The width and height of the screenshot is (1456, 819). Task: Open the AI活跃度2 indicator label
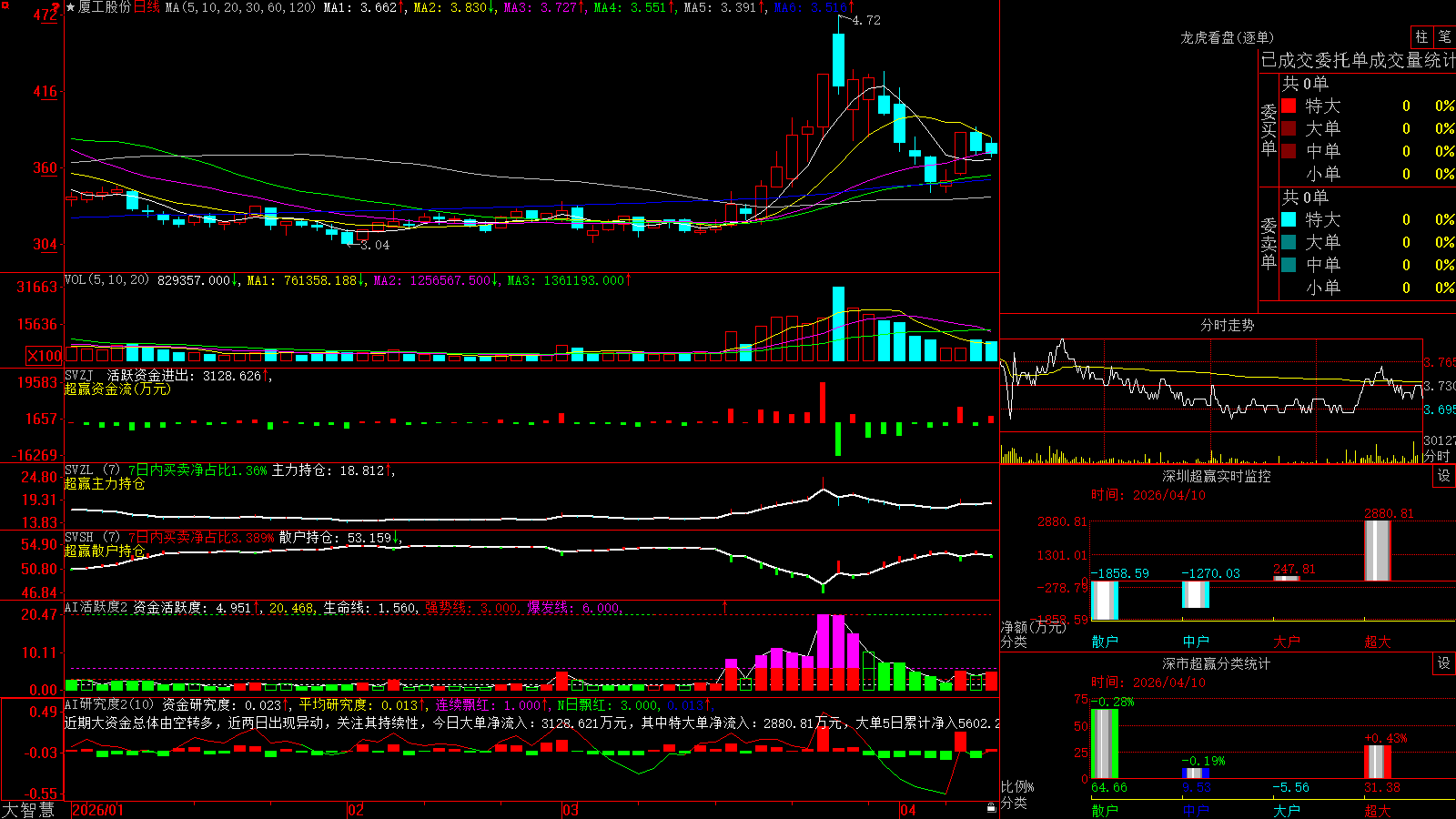click(x=96, y=607)
